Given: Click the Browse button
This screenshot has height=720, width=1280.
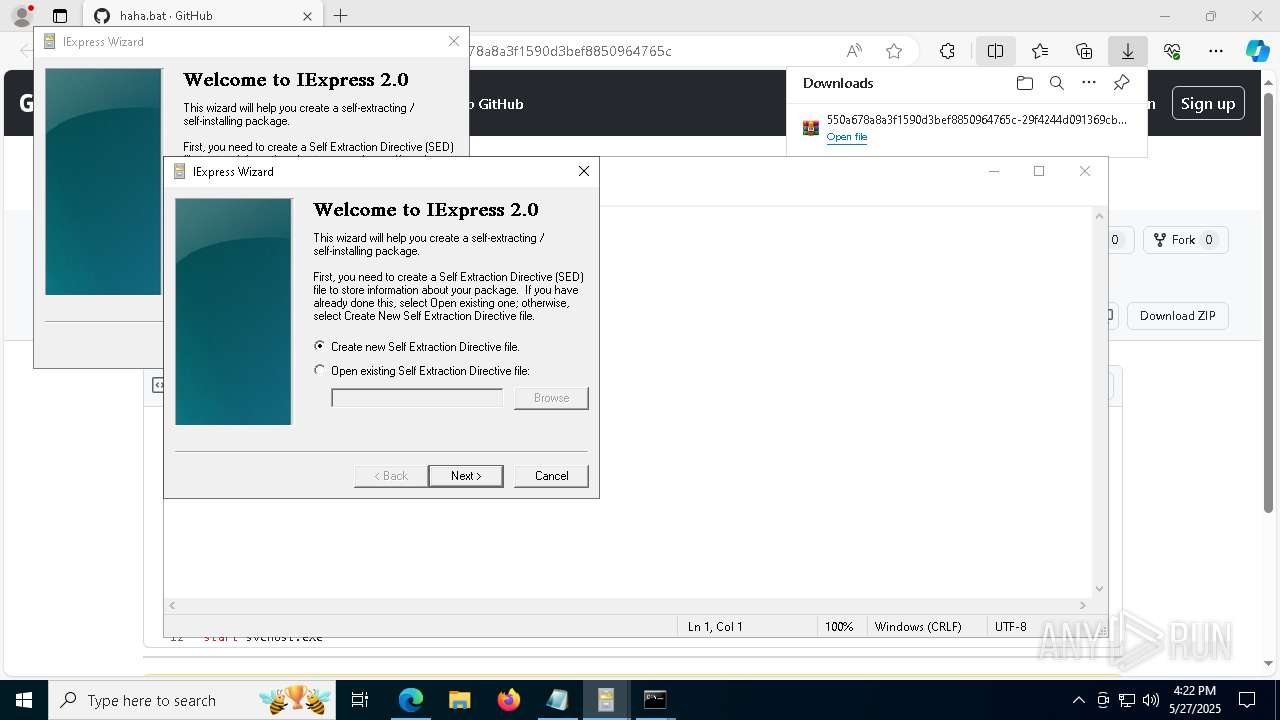Looking at the screenshot, I should [x=551, y=398].
